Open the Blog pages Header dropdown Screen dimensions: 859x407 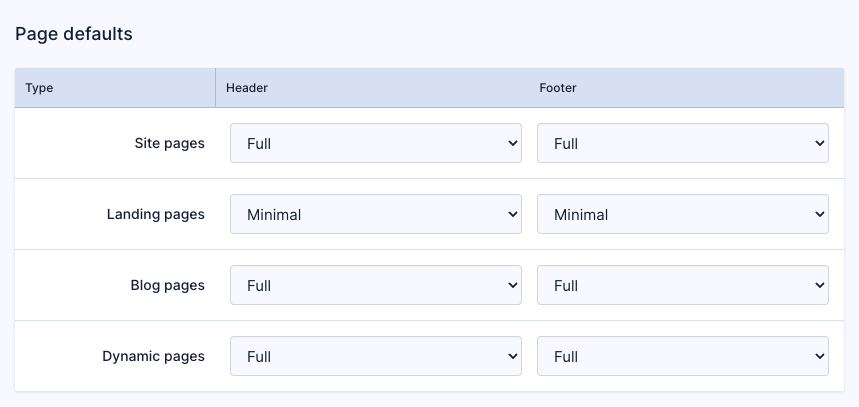coord(375,285)
